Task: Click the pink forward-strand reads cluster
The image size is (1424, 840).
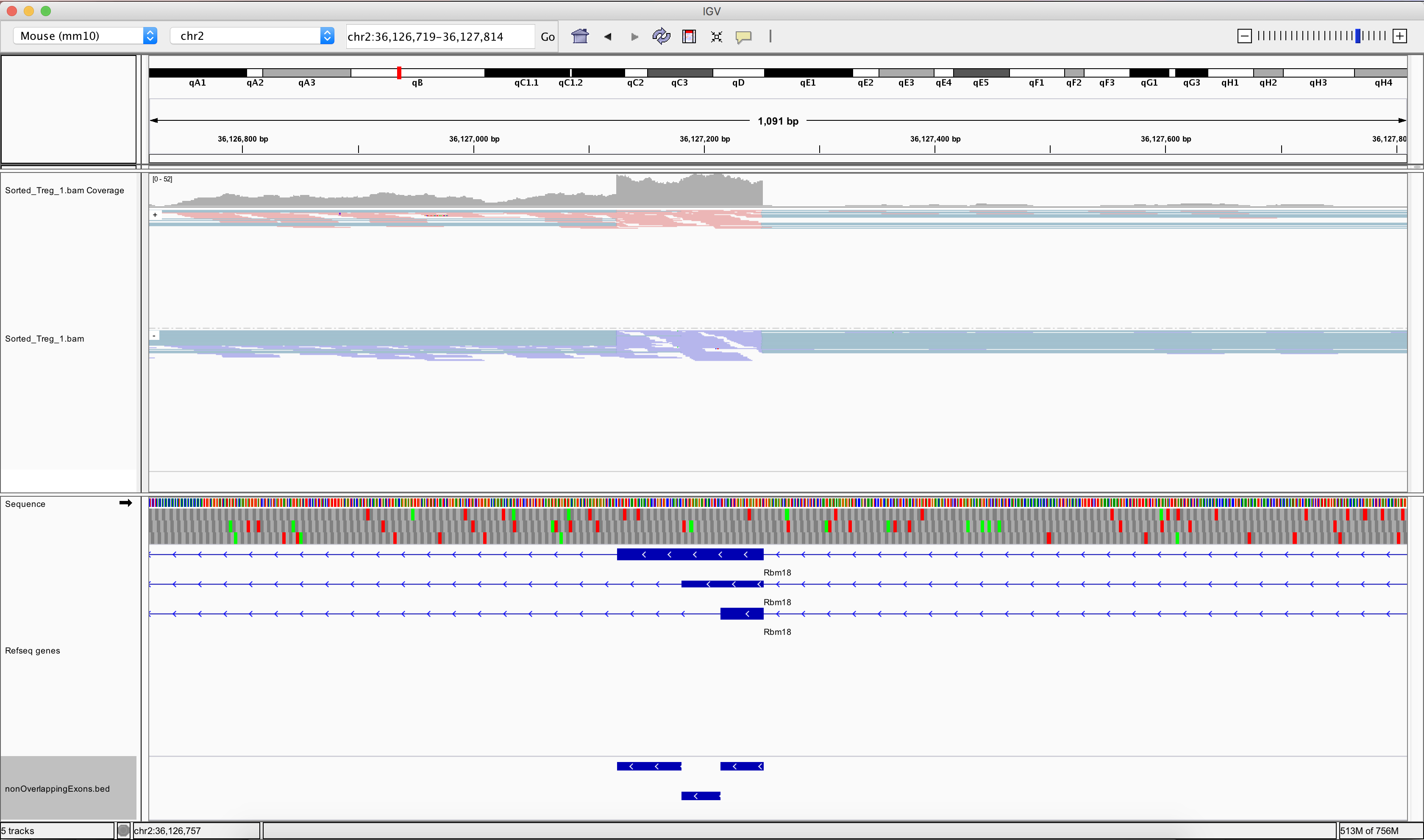Action: pos(689,219)
